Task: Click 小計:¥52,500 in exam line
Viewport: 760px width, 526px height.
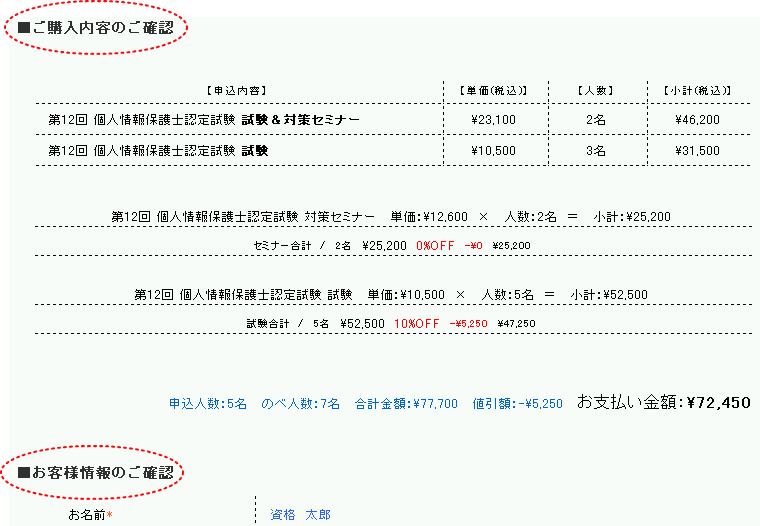Action: point(609,295)
